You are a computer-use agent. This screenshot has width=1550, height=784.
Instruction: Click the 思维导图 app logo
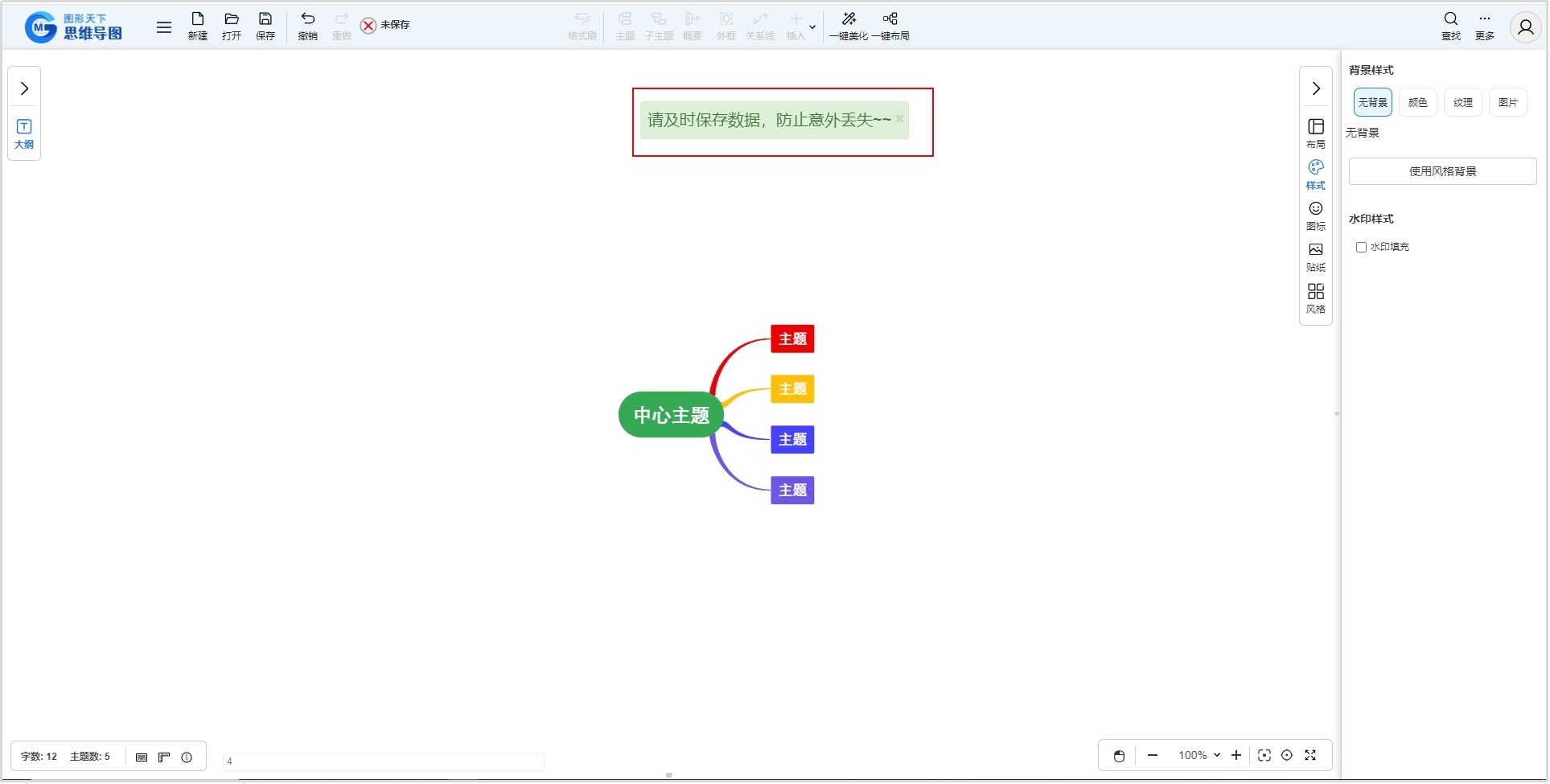[73, 27]
